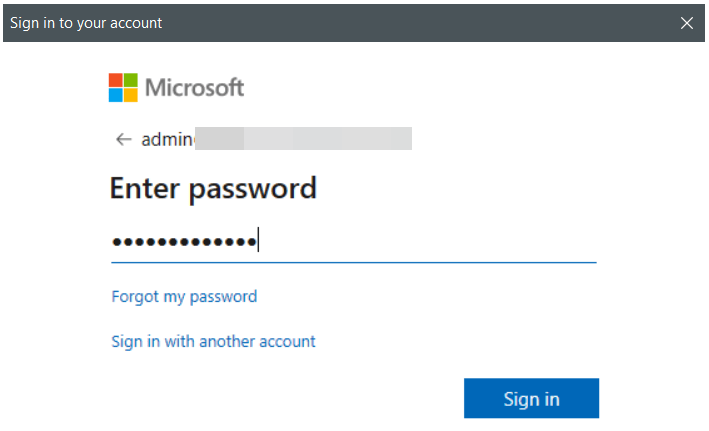Click the masked password dots
709x431 pixels.
point(183,241)
